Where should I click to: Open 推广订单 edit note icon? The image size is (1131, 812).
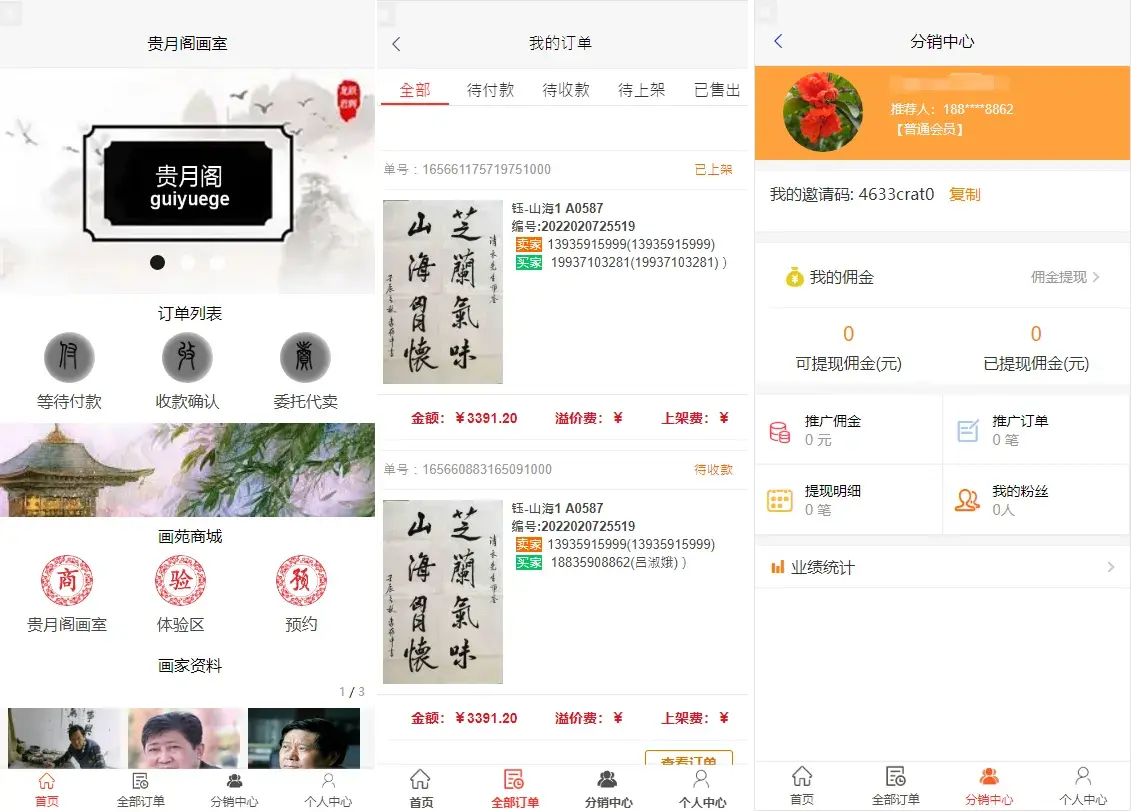click(967, 431)
